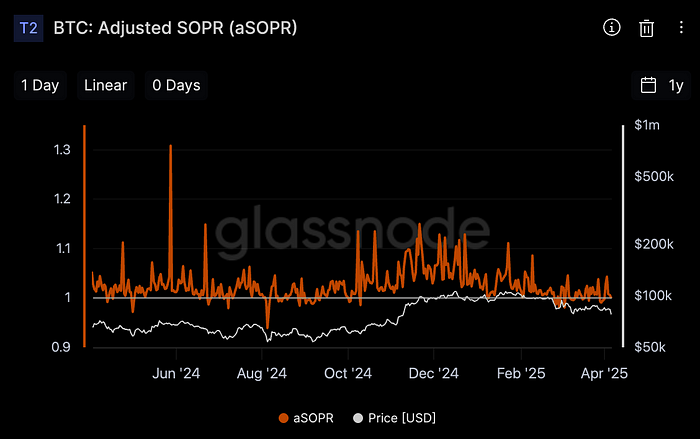Click the Dec '24 axis label
Screen dimensions: 700x439
click(x=433, y=373)
